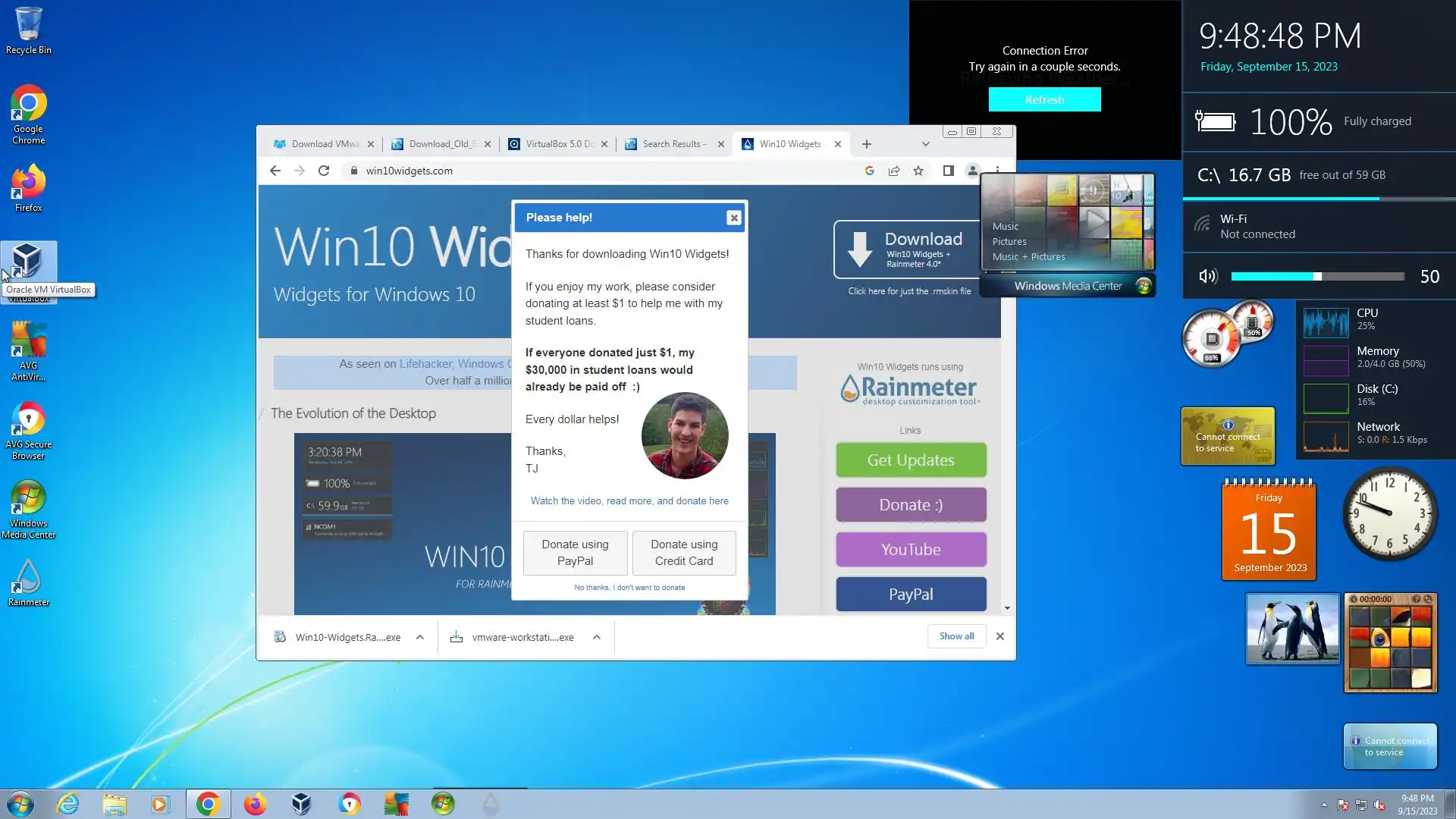Viewport: 1456px width, 819px height.
Task: Bookmark page with the star icon
Action: 918,171
